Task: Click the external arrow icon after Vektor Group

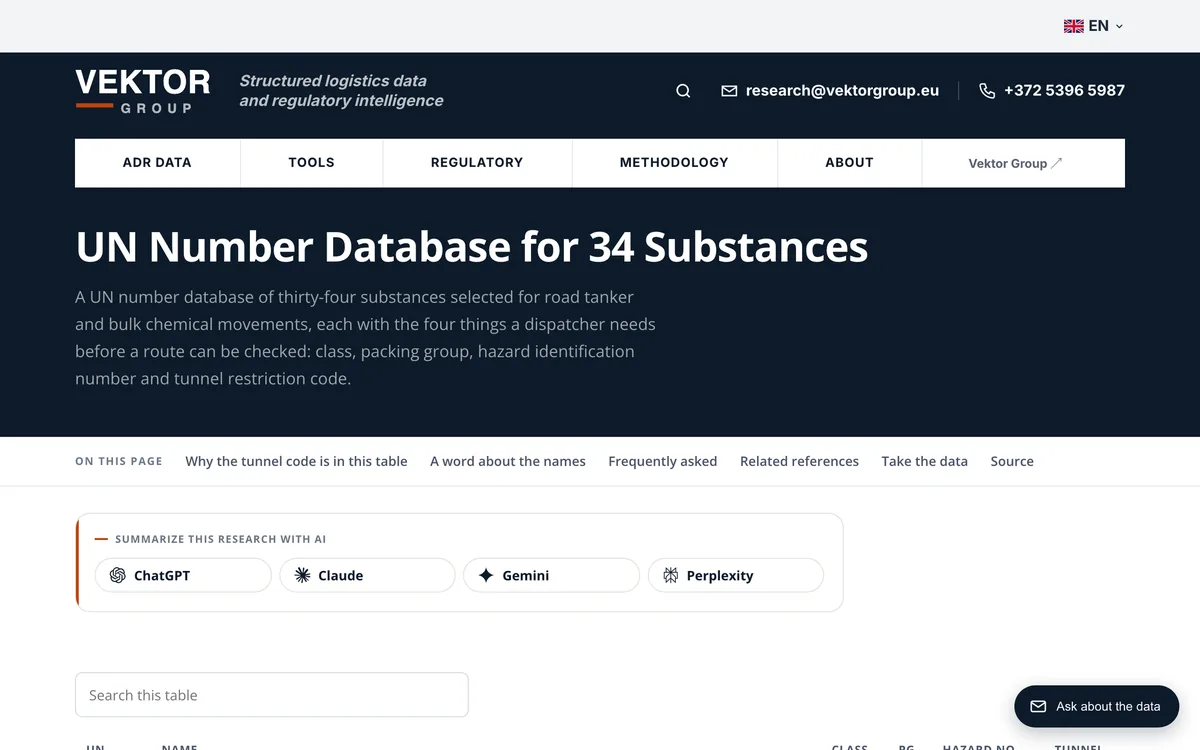Action: coord(1057,163)
